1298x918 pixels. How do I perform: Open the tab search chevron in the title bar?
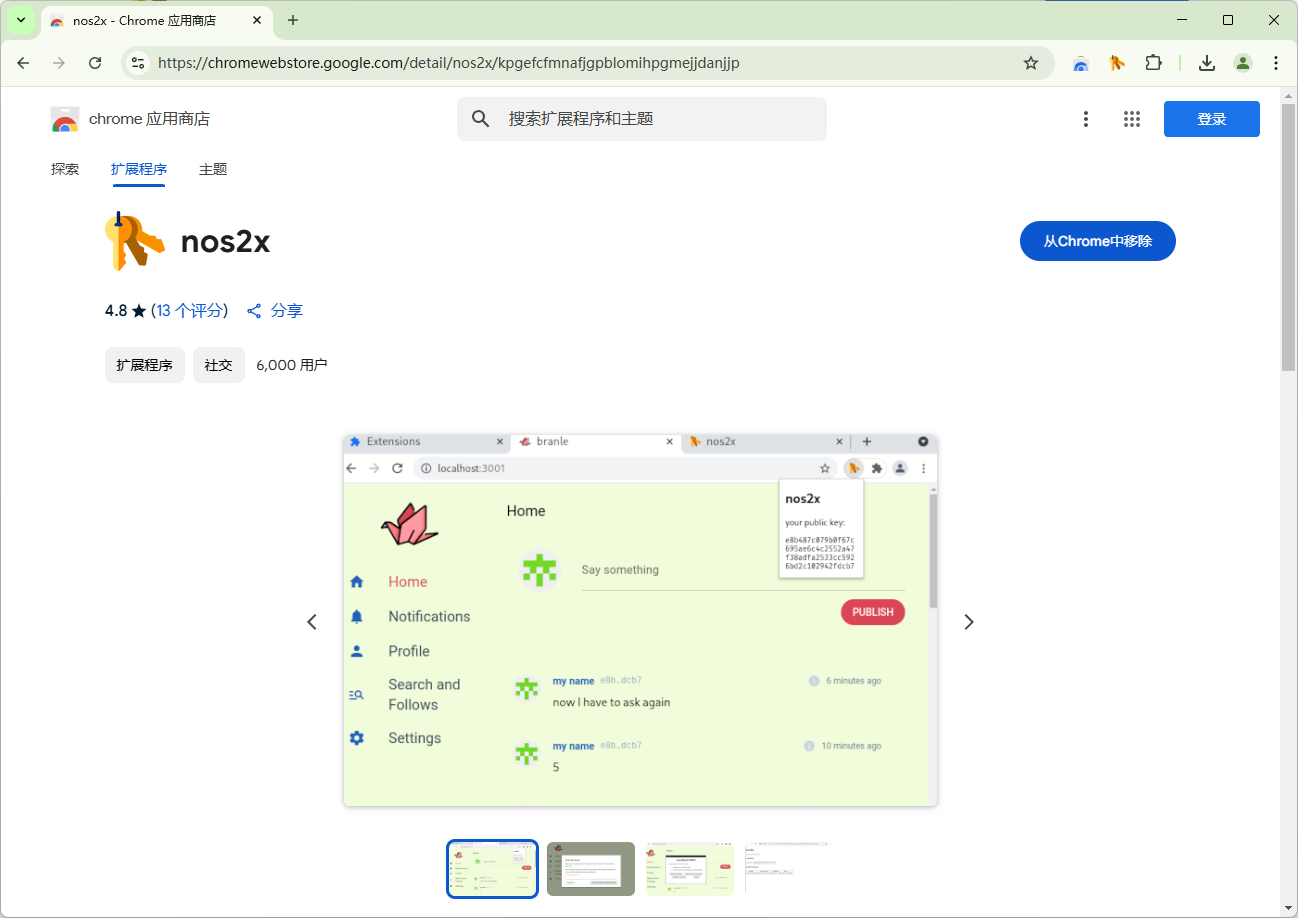tap(20, 20)
